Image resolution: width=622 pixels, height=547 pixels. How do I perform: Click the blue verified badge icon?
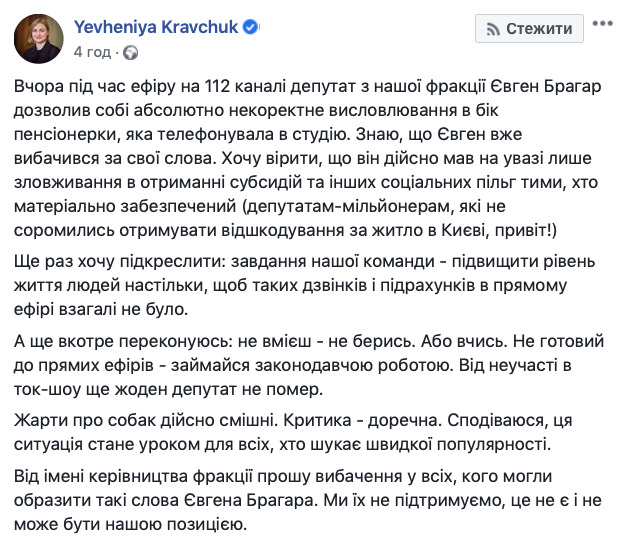(x=250, y=27)
